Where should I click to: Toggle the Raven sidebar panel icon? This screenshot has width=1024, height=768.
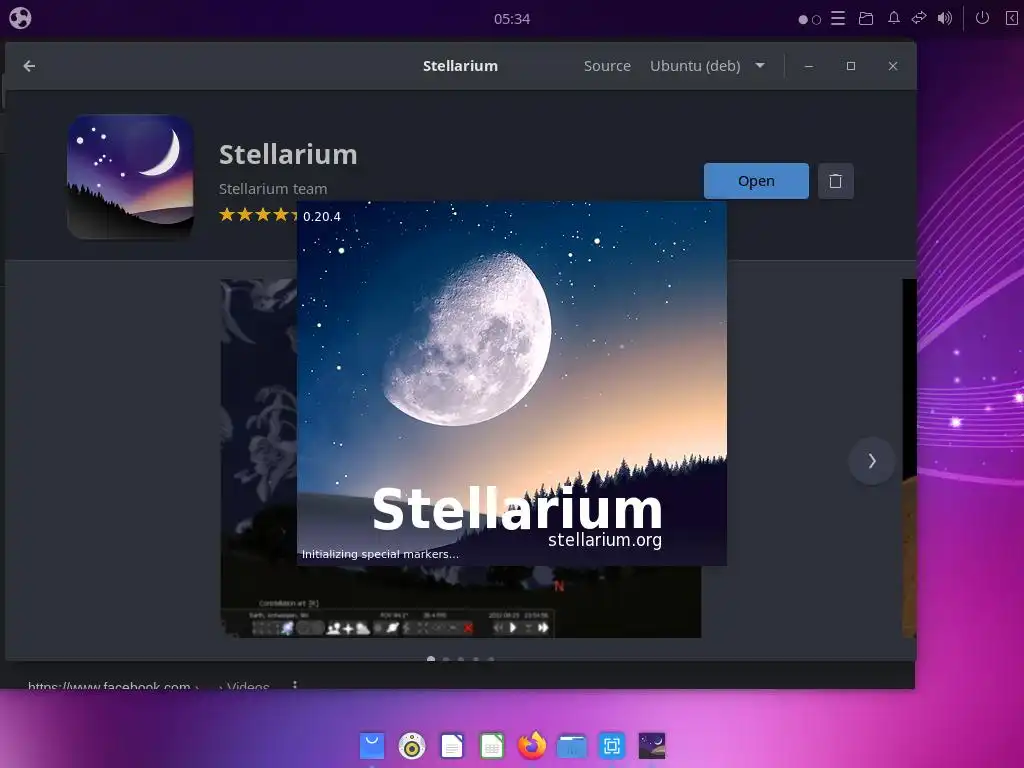[x=1011, y=18]
